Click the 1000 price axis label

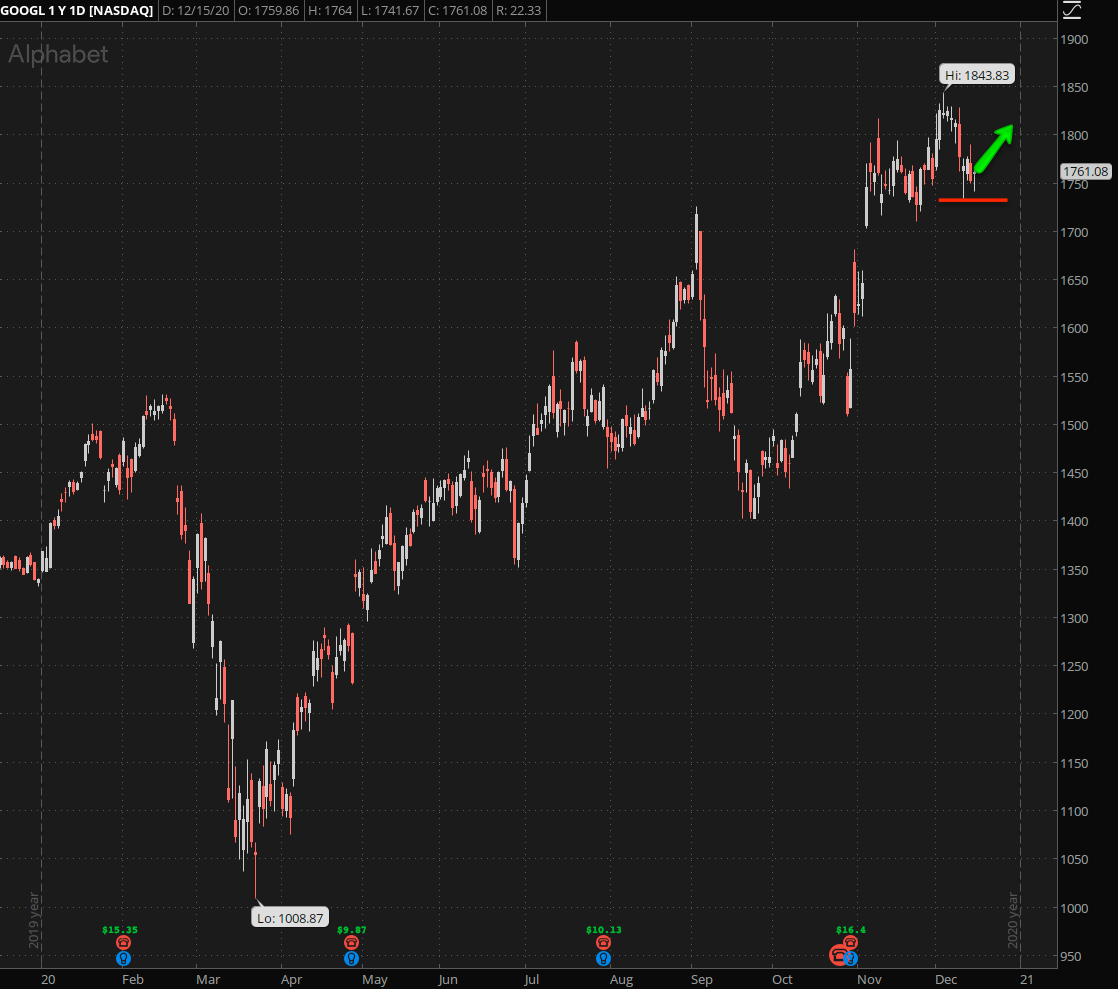[x=1074, y=908]
